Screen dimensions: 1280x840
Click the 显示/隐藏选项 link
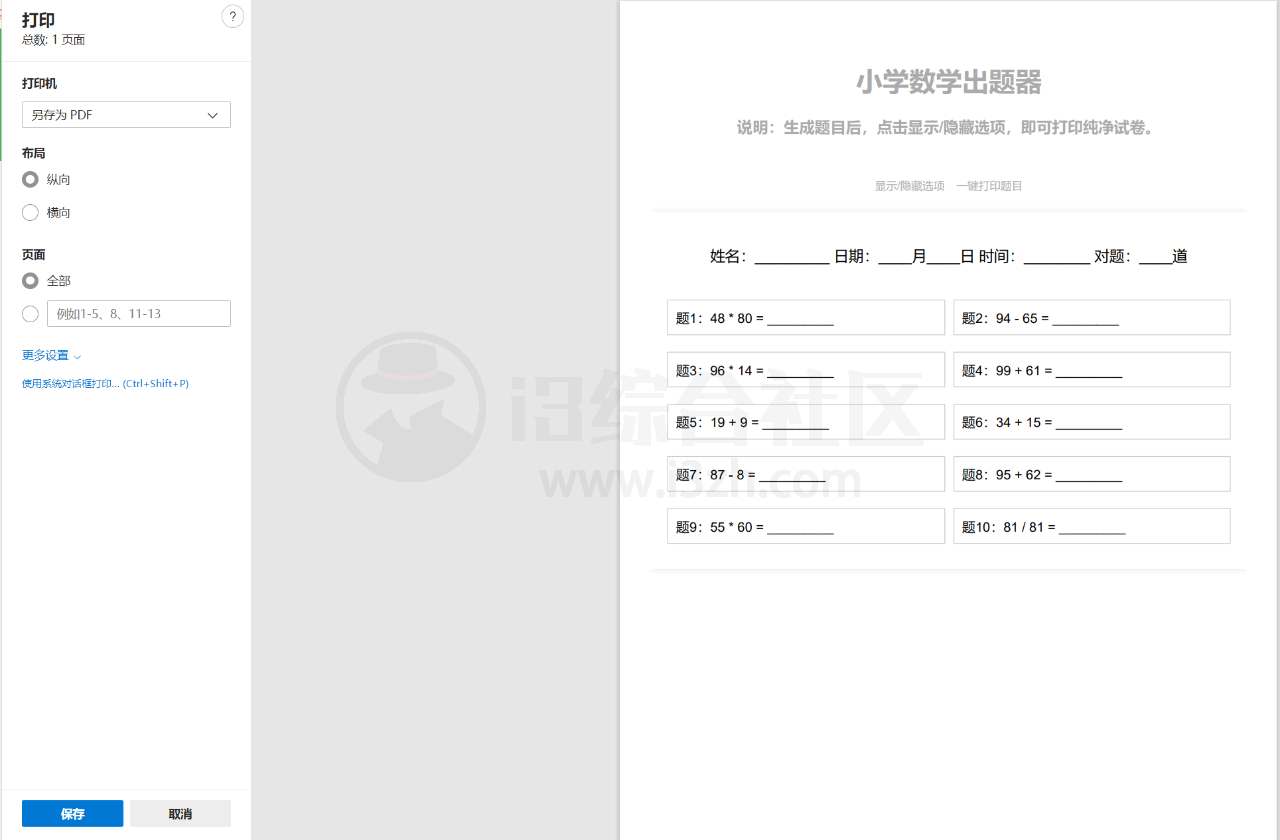[908, 185]
